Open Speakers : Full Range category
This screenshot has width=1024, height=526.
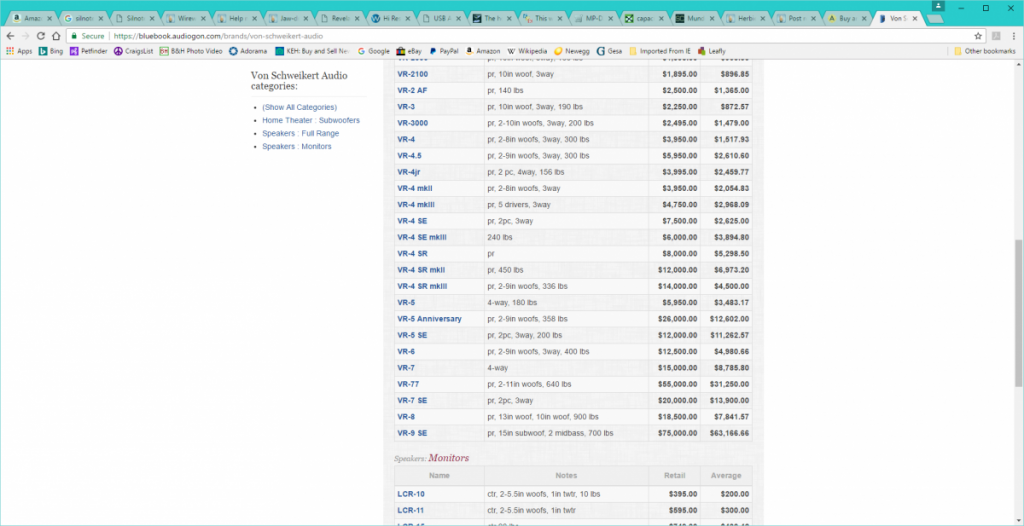[300, 133]
